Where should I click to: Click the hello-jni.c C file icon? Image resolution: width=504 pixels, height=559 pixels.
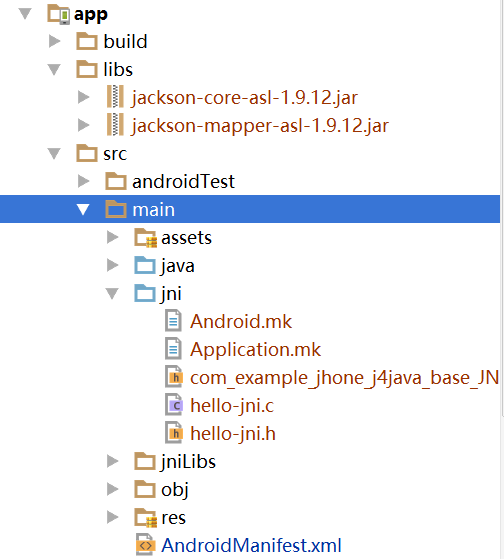(x=174, y=405)
